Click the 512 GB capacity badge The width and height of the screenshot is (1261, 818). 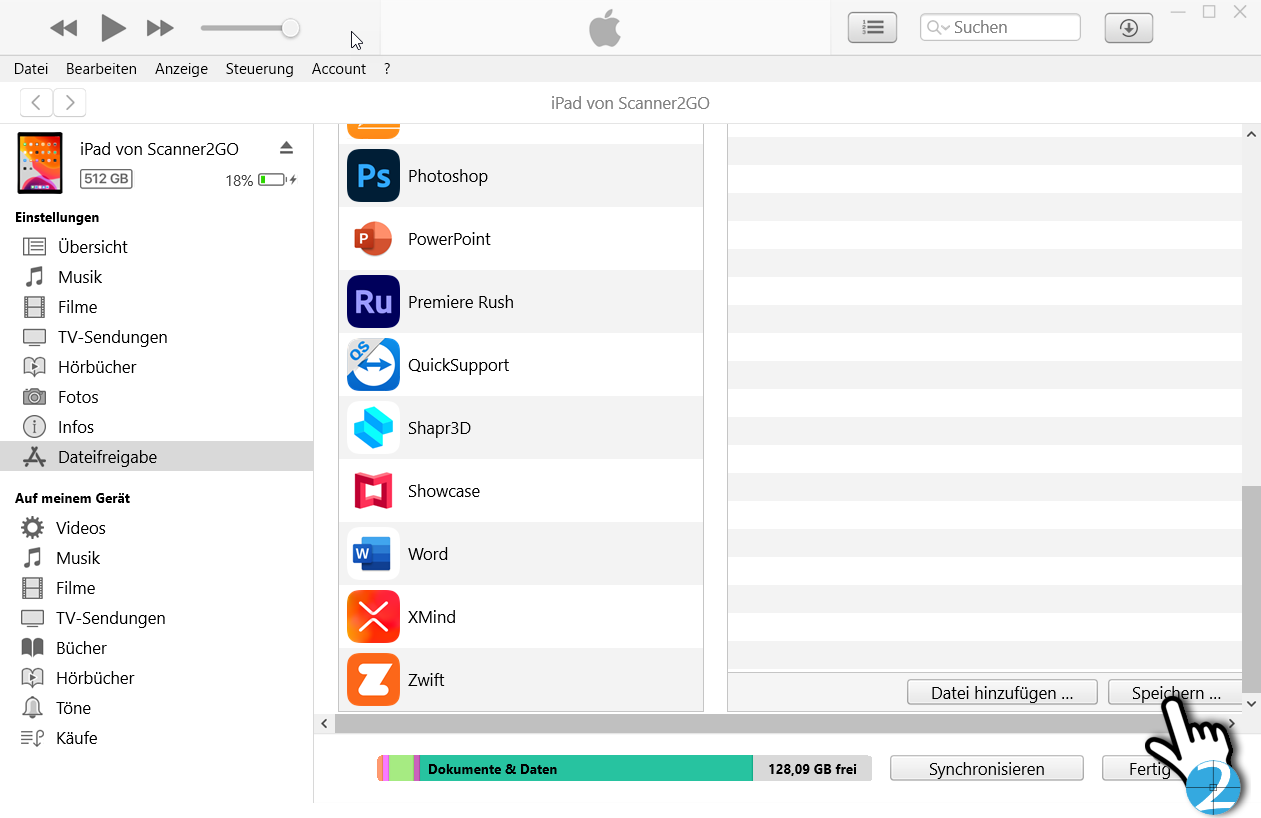106,179
